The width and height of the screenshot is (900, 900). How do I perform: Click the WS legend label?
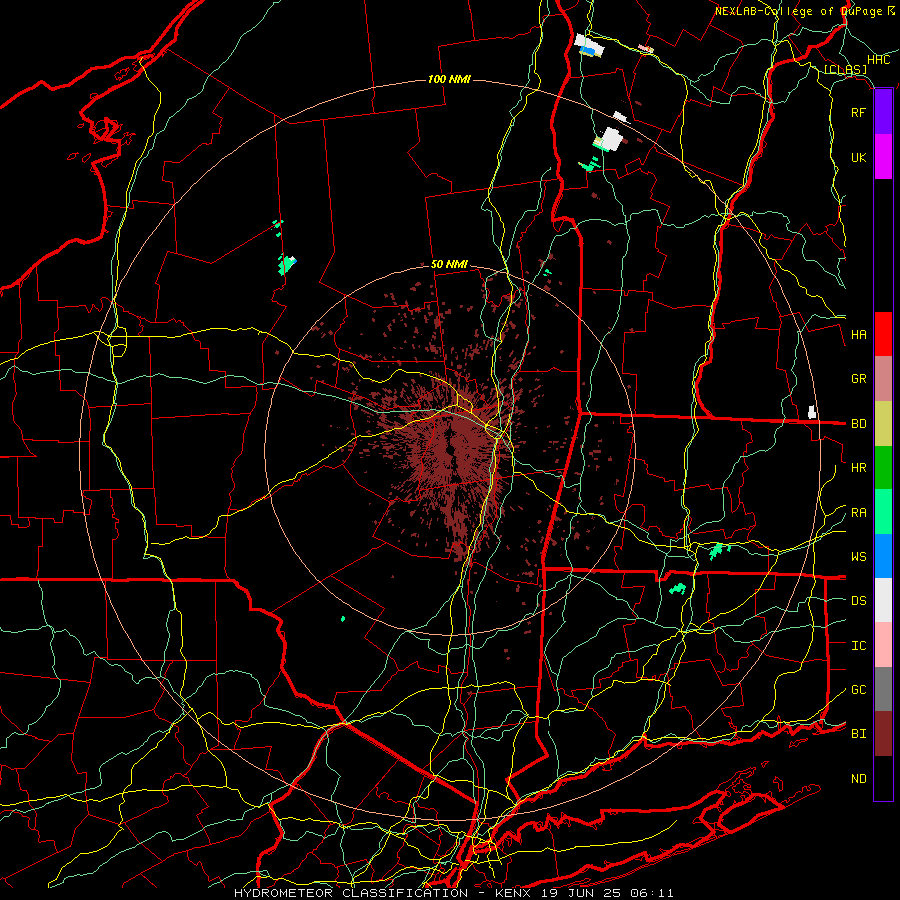pos(859,556)
